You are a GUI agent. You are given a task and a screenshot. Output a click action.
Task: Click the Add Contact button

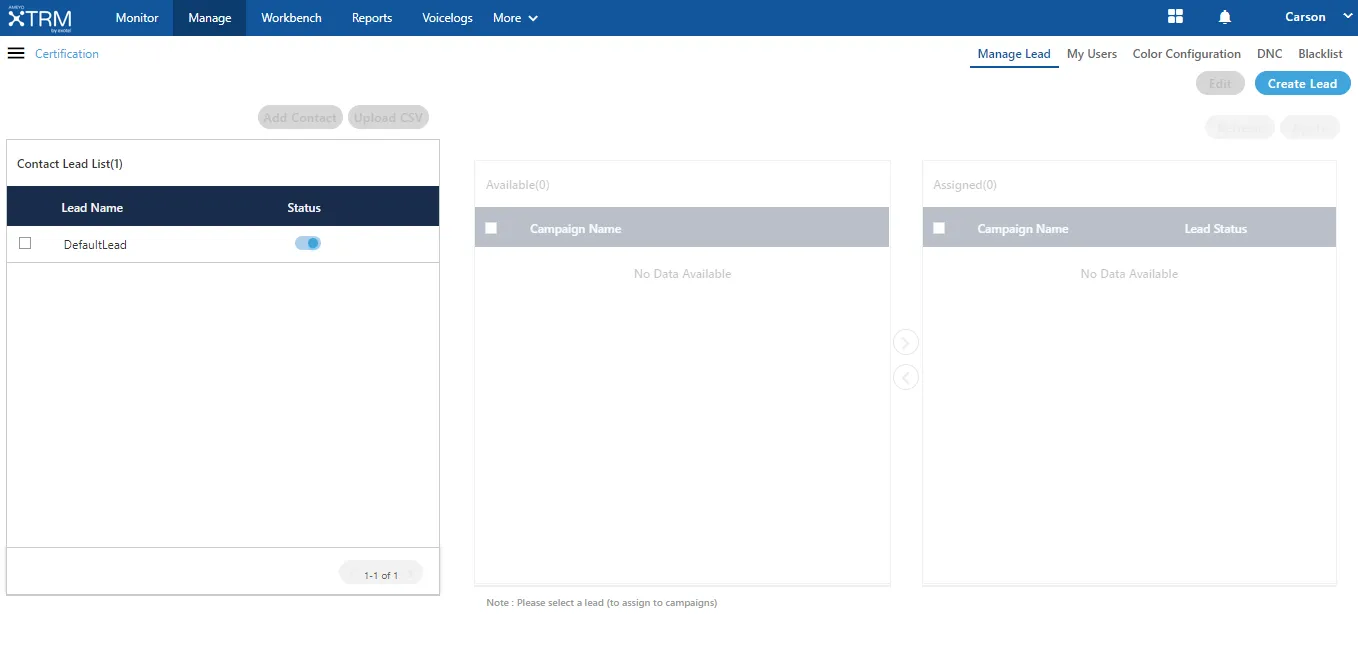pos(300,117)
